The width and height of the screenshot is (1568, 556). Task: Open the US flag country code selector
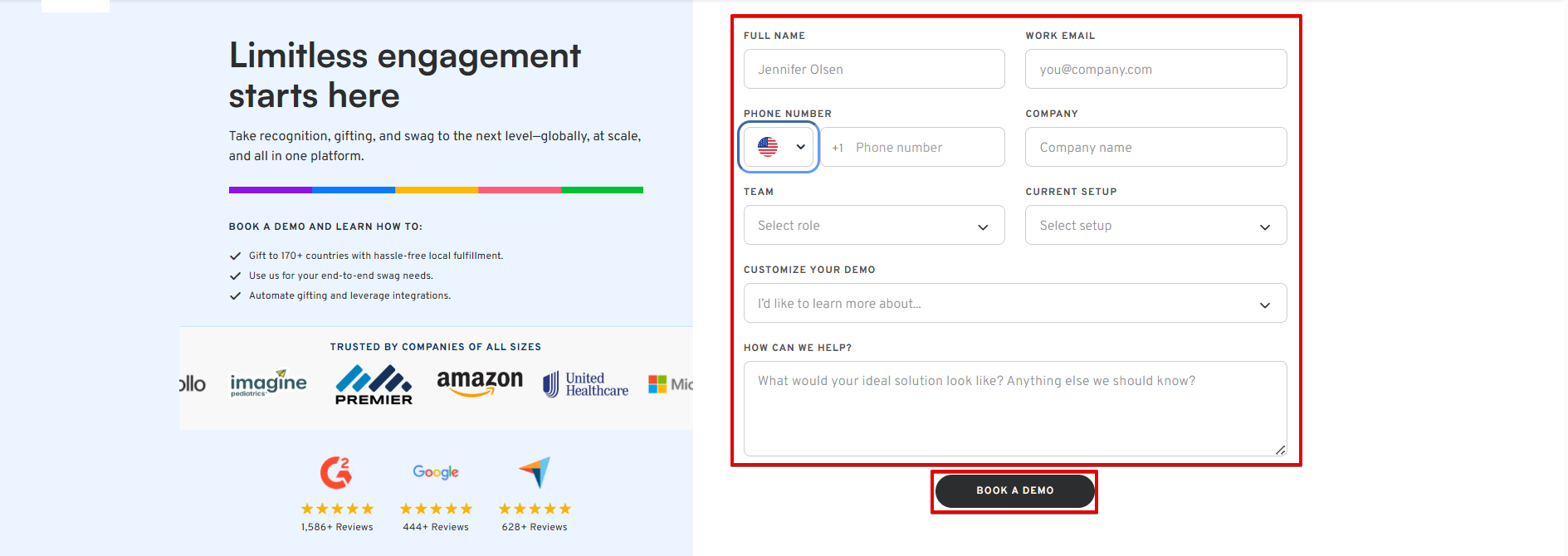tap(779, 147)
